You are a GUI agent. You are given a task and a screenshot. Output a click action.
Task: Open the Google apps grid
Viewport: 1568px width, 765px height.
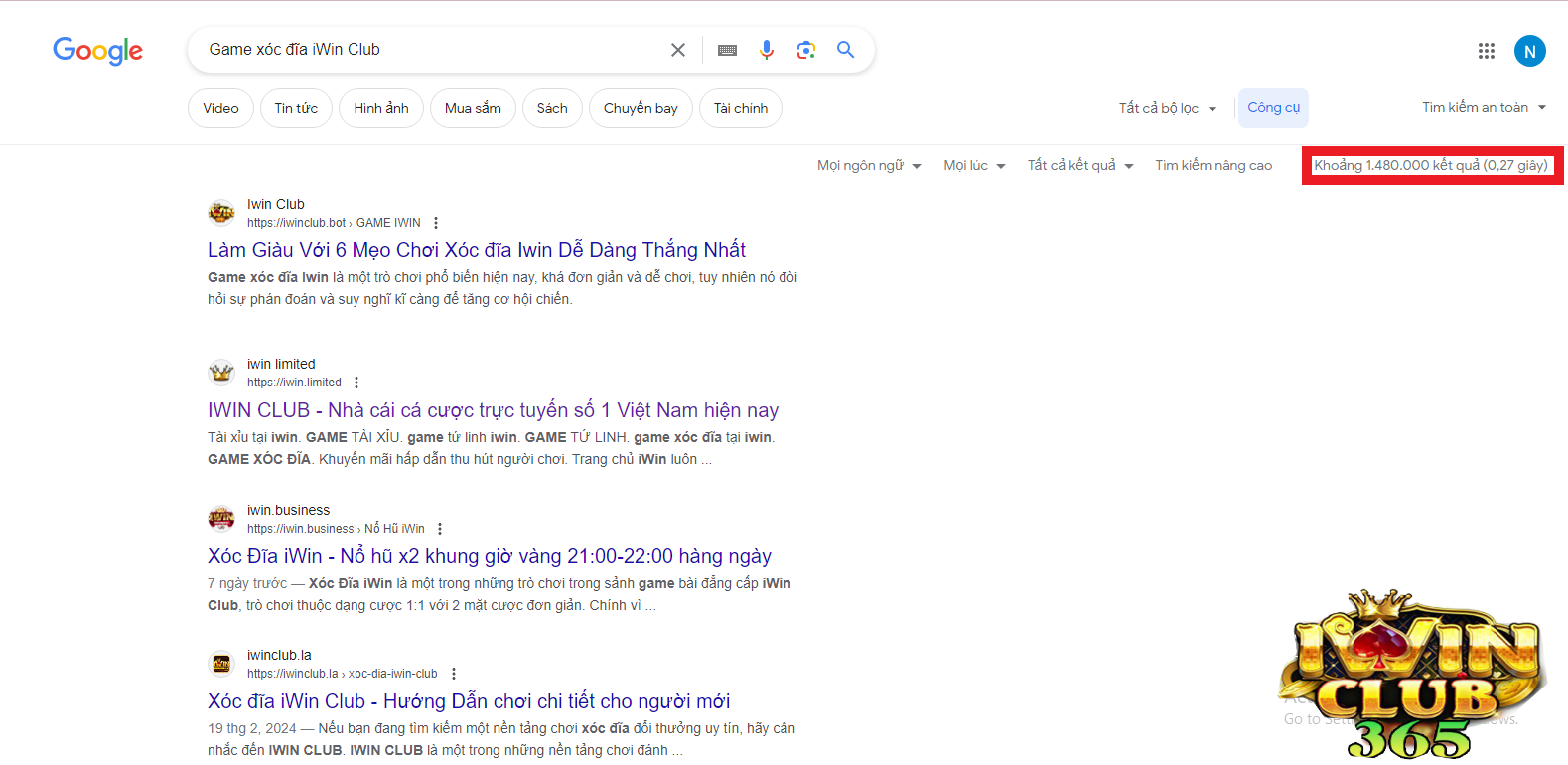1487,51
